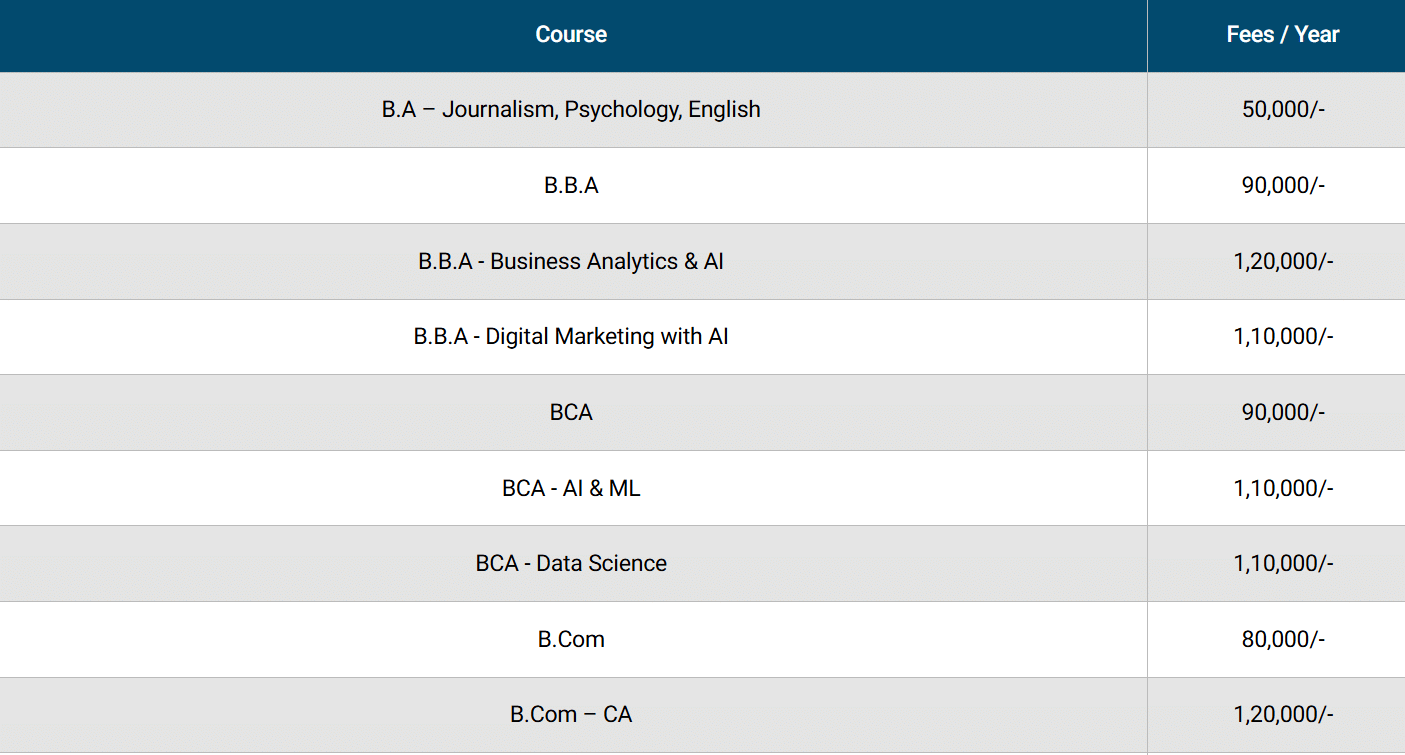Select the plain B.B.A course cell
Viewport: 1405px width, 755px height.
[571, 186]
